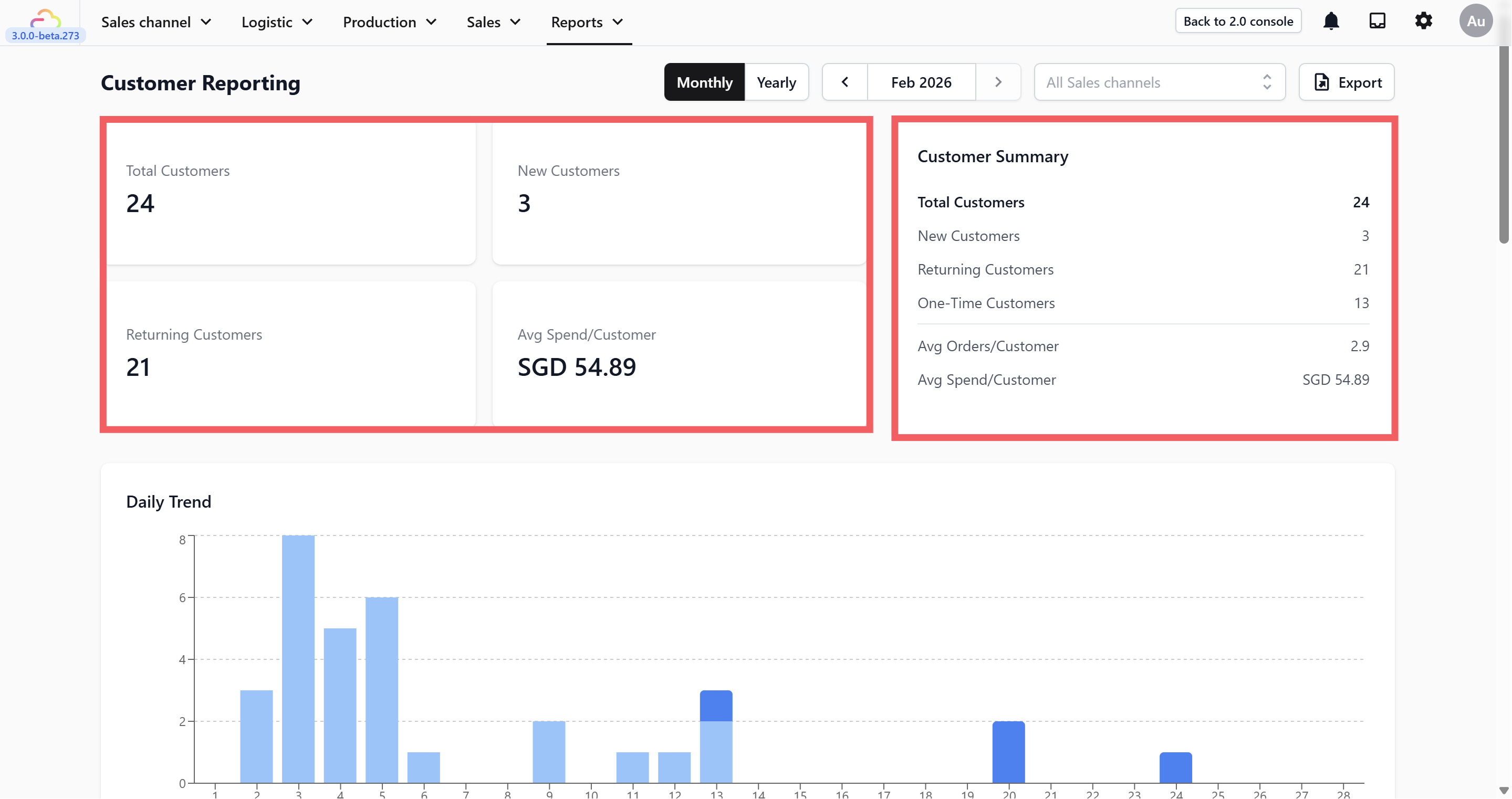Click the vertical page scrollbar
The width and height of the screenshot is (1512, 799).
(1504, 144)
